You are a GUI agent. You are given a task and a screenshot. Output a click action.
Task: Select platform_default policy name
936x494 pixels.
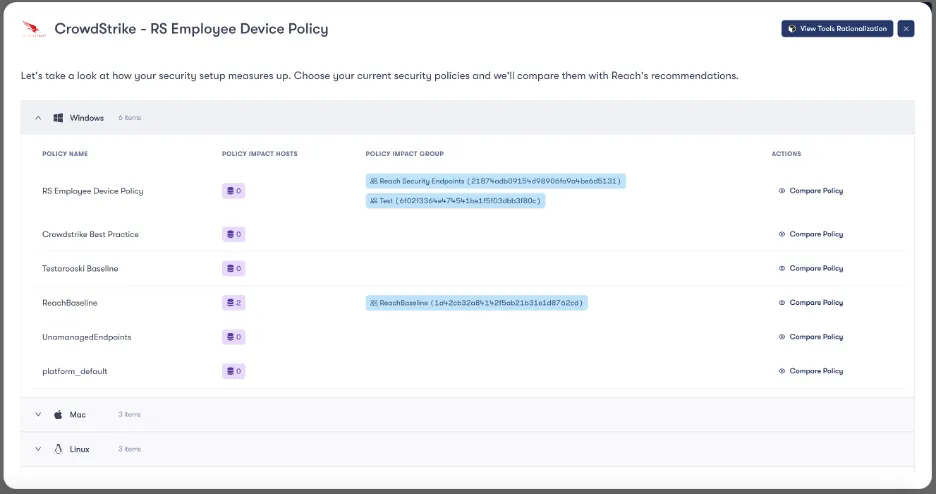(75, 371)
